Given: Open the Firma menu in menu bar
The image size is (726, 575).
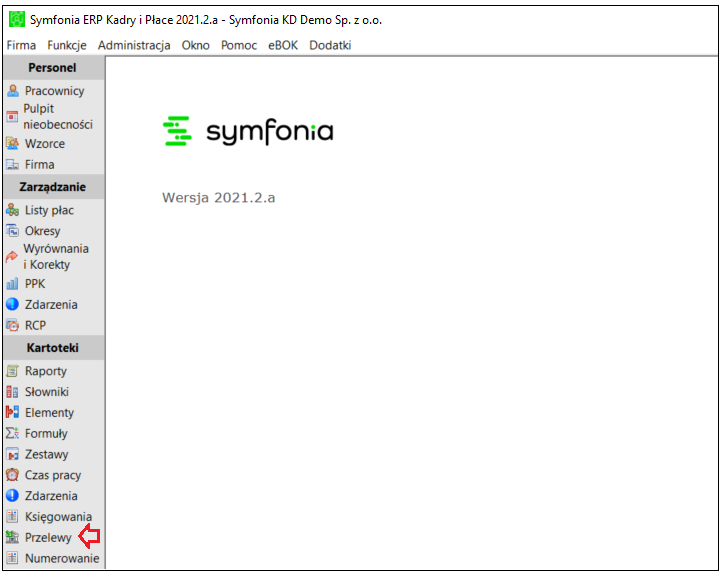Looking at the screenshot, I should pyautogui.click(x=21, y=45).
